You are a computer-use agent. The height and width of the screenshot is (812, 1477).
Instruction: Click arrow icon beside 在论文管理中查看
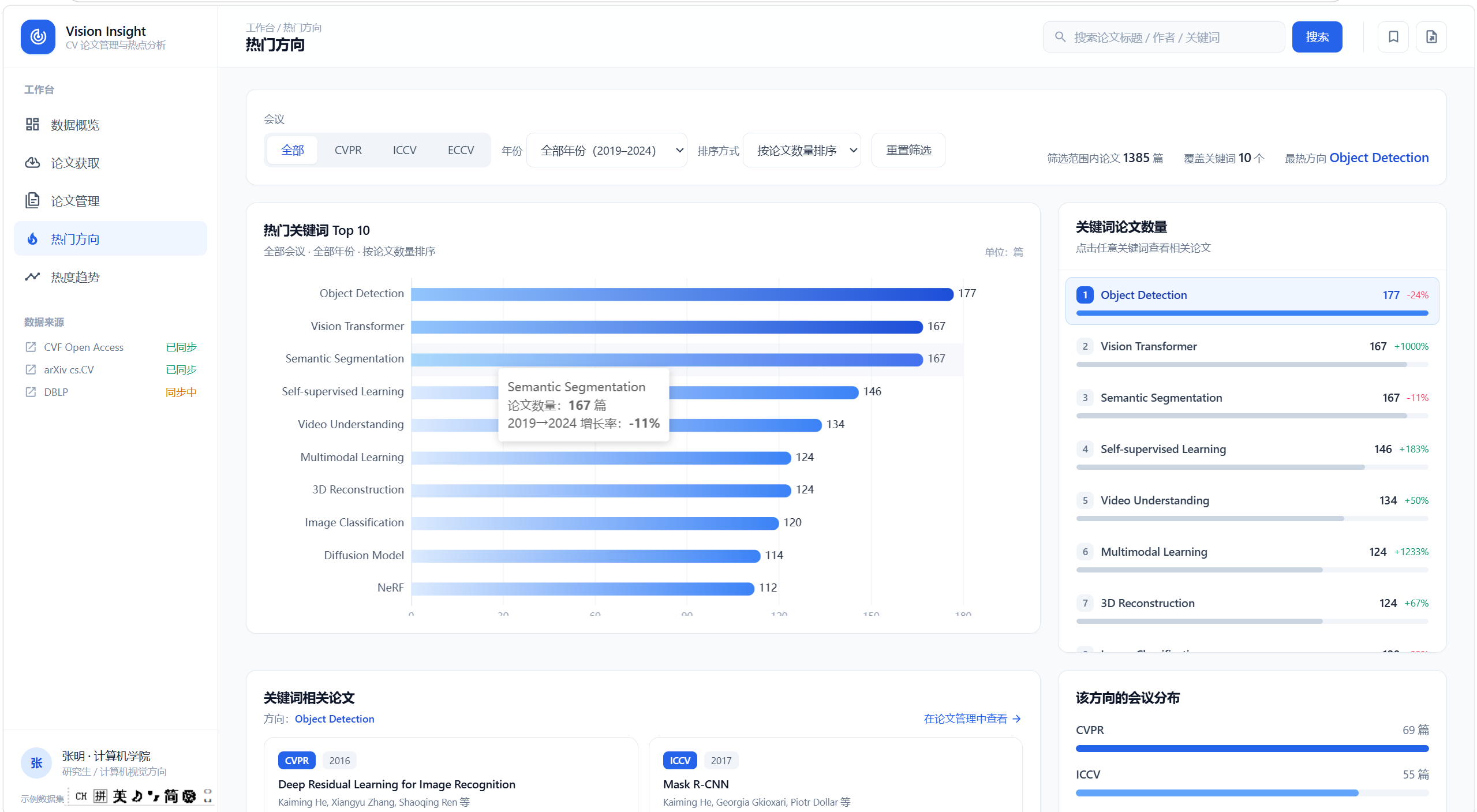[x=1016, y=719]
